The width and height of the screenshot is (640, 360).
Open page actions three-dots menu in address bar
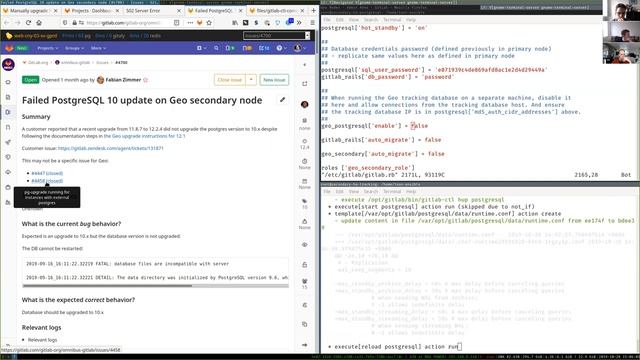190,23
